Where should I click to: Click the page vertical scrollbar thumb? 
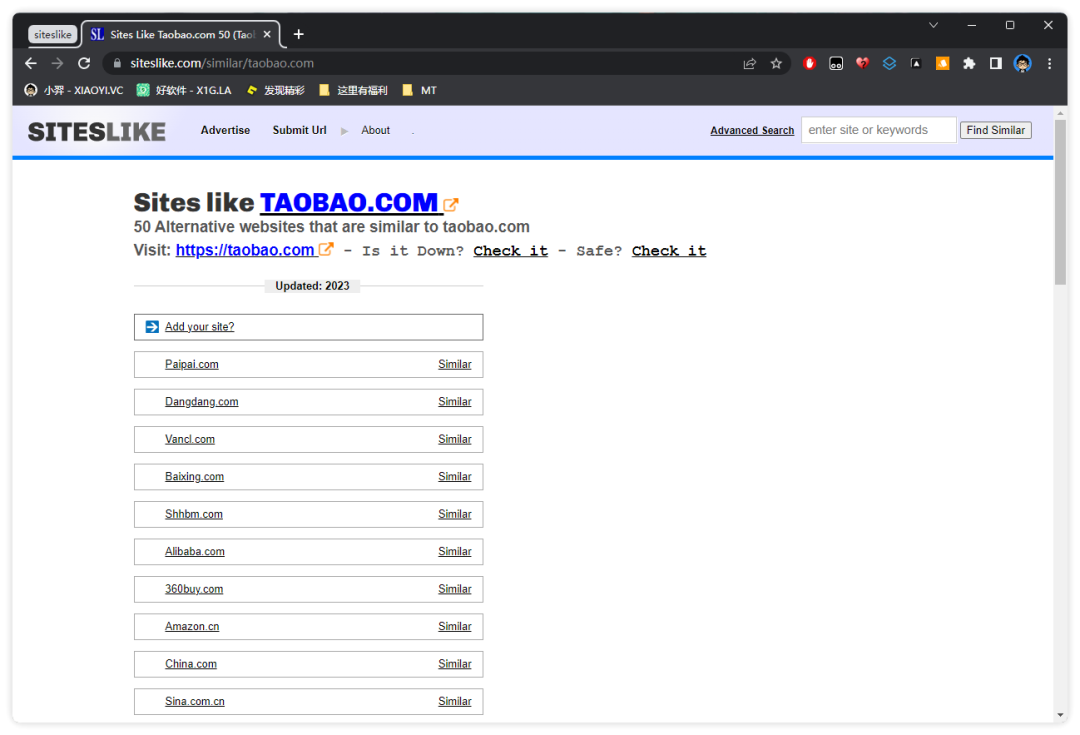[1061, 202]
